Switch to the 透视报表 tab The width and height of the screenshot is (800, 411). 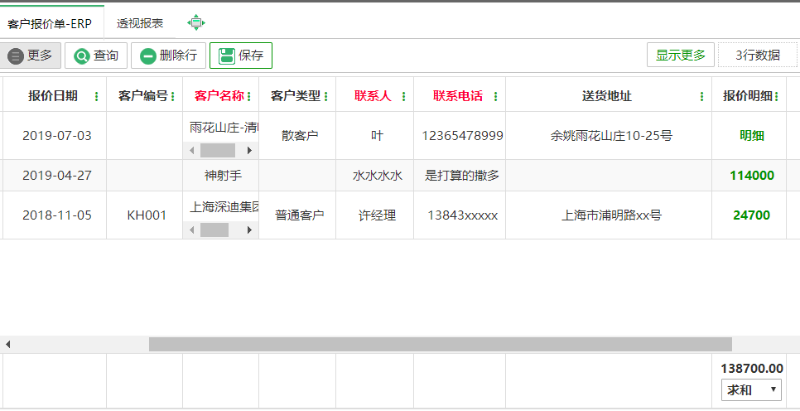[139, 22]
